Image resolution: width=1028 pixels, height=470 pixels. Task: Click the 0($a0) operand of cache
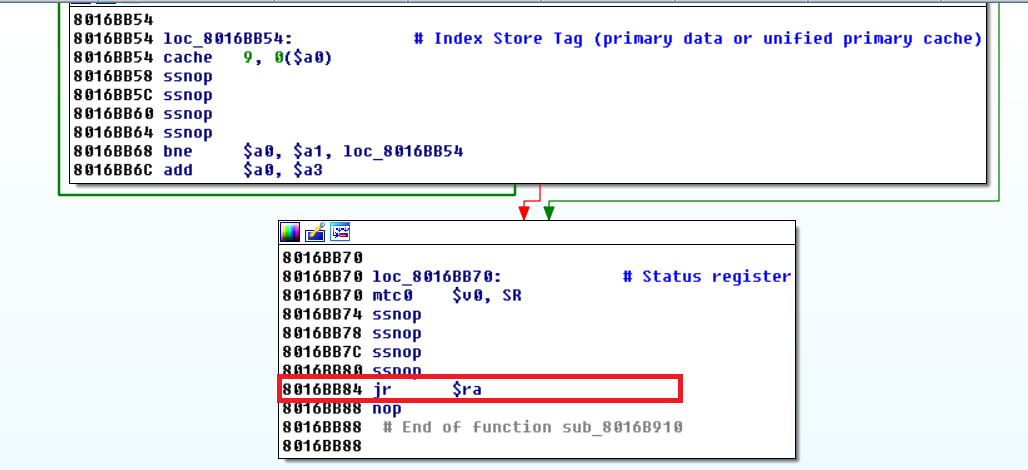point(302,58)
